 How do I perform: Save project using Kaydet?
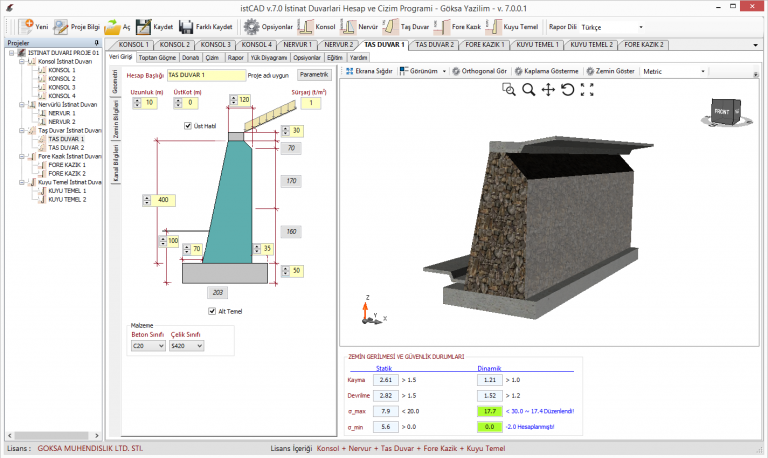[154, 27]
